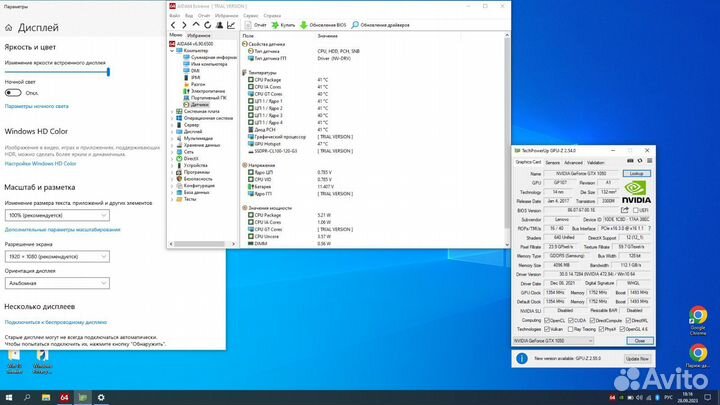720x405 pixels.
Task: Click the Bus Interface question mark in GPU-Z
Action: [x=649, y=228]
